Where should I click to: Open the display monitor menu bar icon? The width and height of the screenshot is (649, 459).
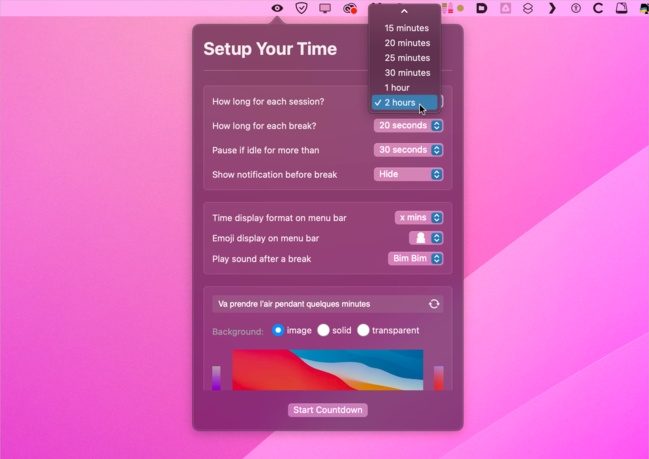325,8
